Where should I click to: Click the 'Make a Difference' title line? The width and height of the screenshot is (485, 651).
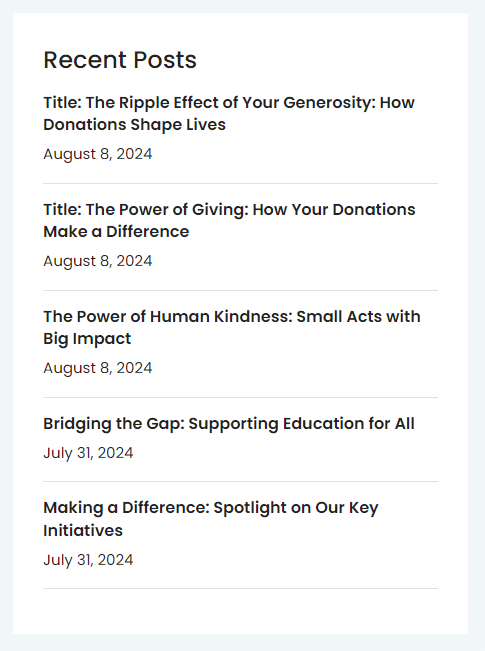click(x=116, y=232)
